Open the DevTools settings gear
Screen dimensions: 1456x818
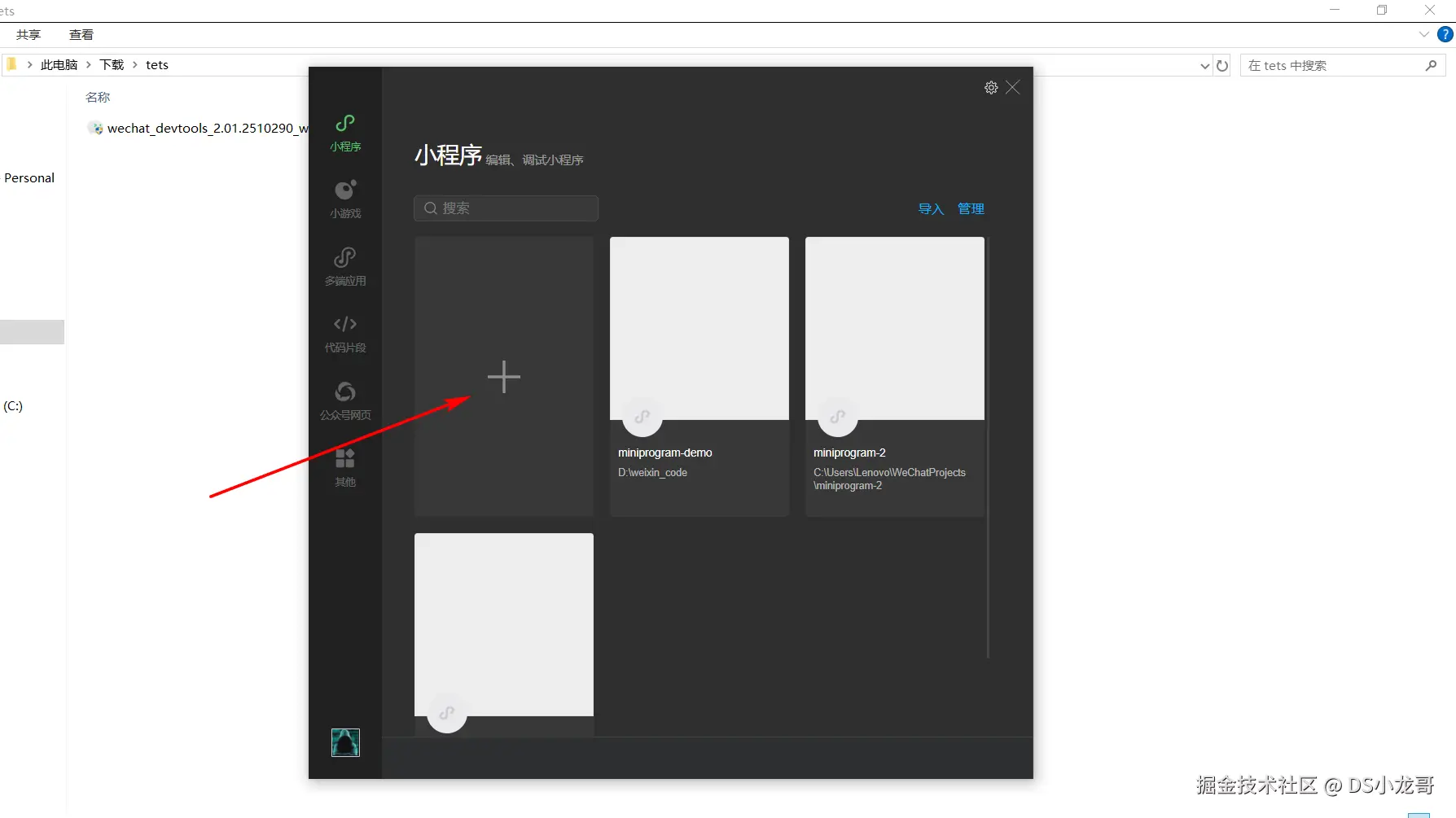(991, 87)
